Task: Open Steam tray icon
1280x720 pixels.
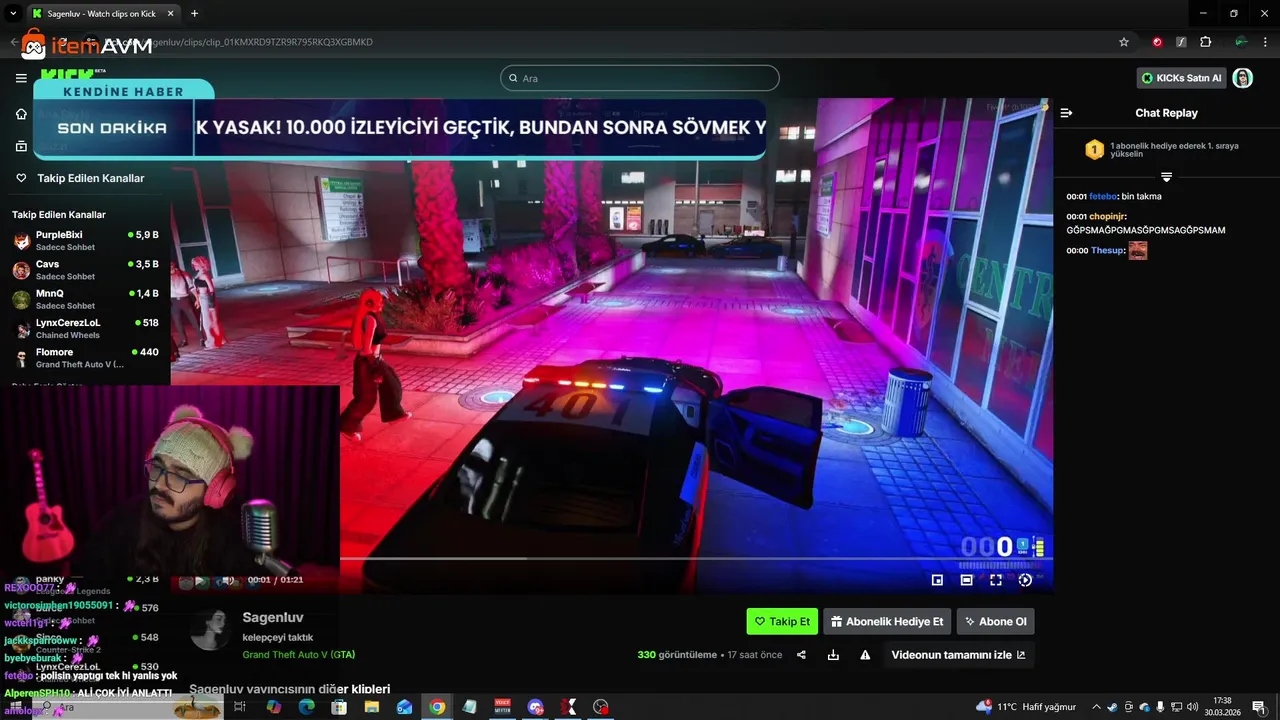Action: point(1112,707)
